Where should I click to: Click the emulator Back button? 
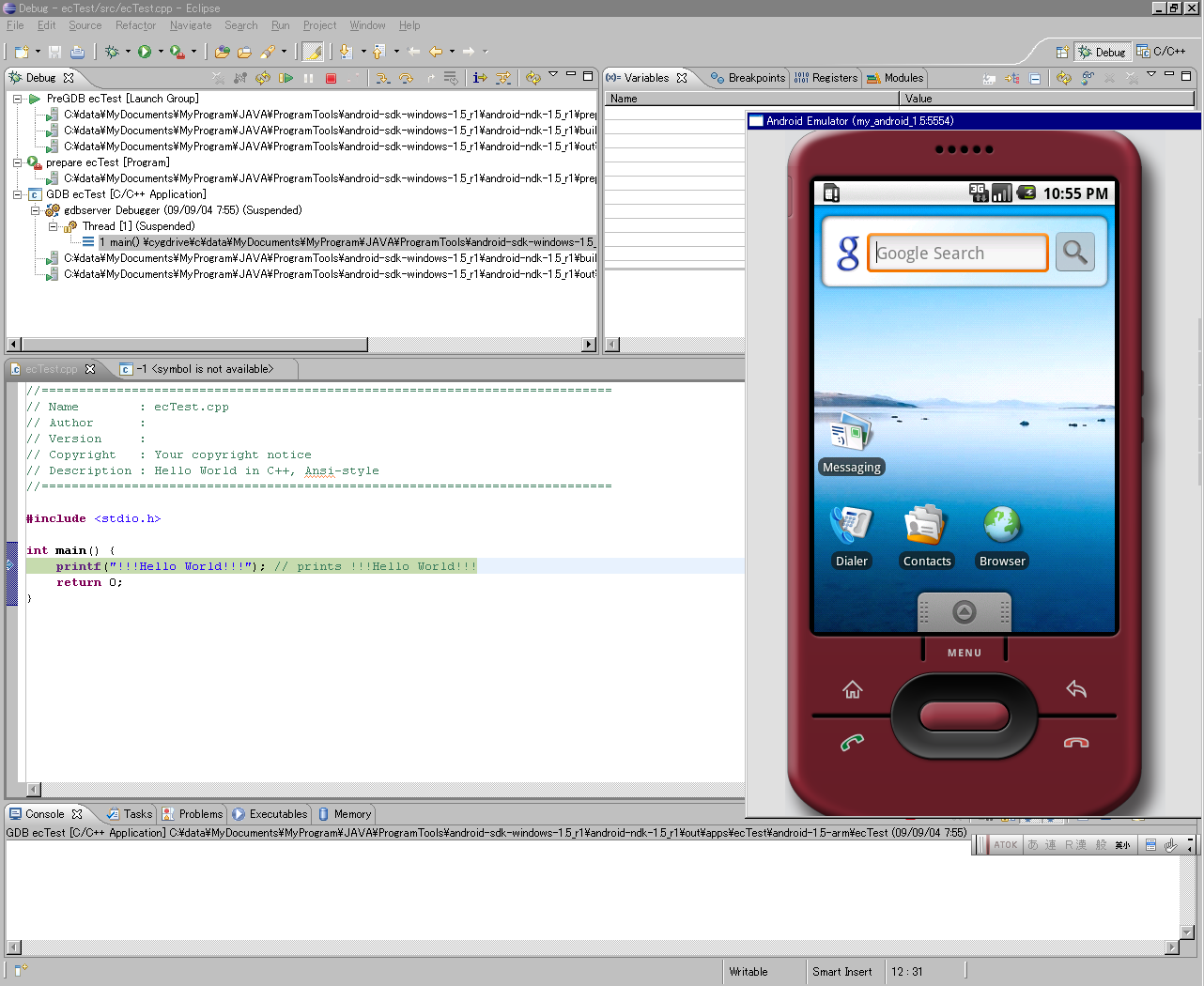tap(1076, 689)
